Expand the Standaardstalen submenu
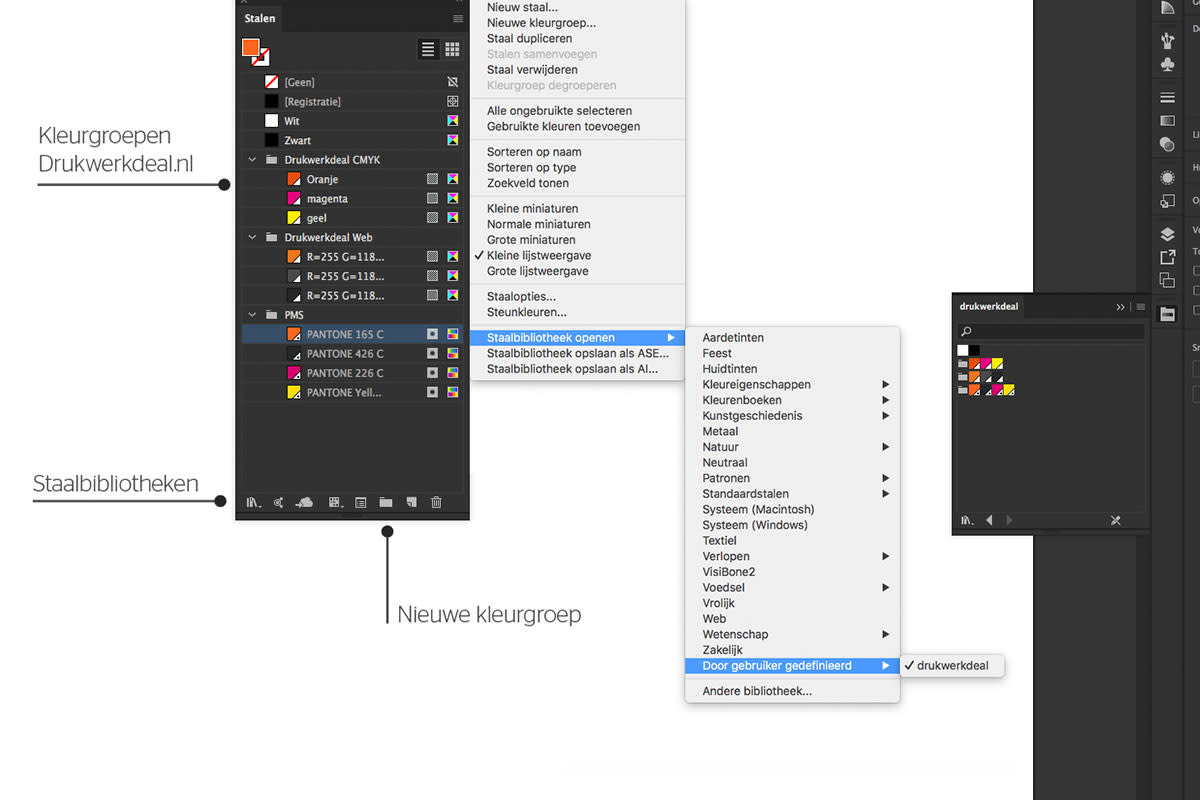The image size is (1200, 800). [x=792, y=494]
